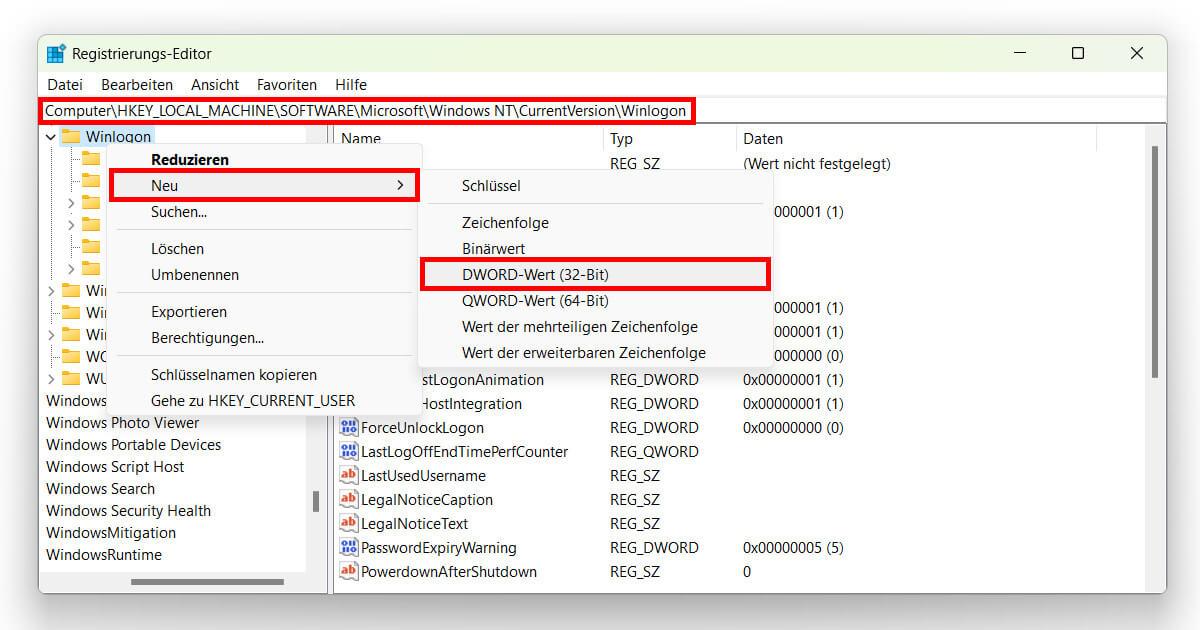Screen dimensions: 1200x630
Task: Open the Ansicht menu
Action: point(214,84)
